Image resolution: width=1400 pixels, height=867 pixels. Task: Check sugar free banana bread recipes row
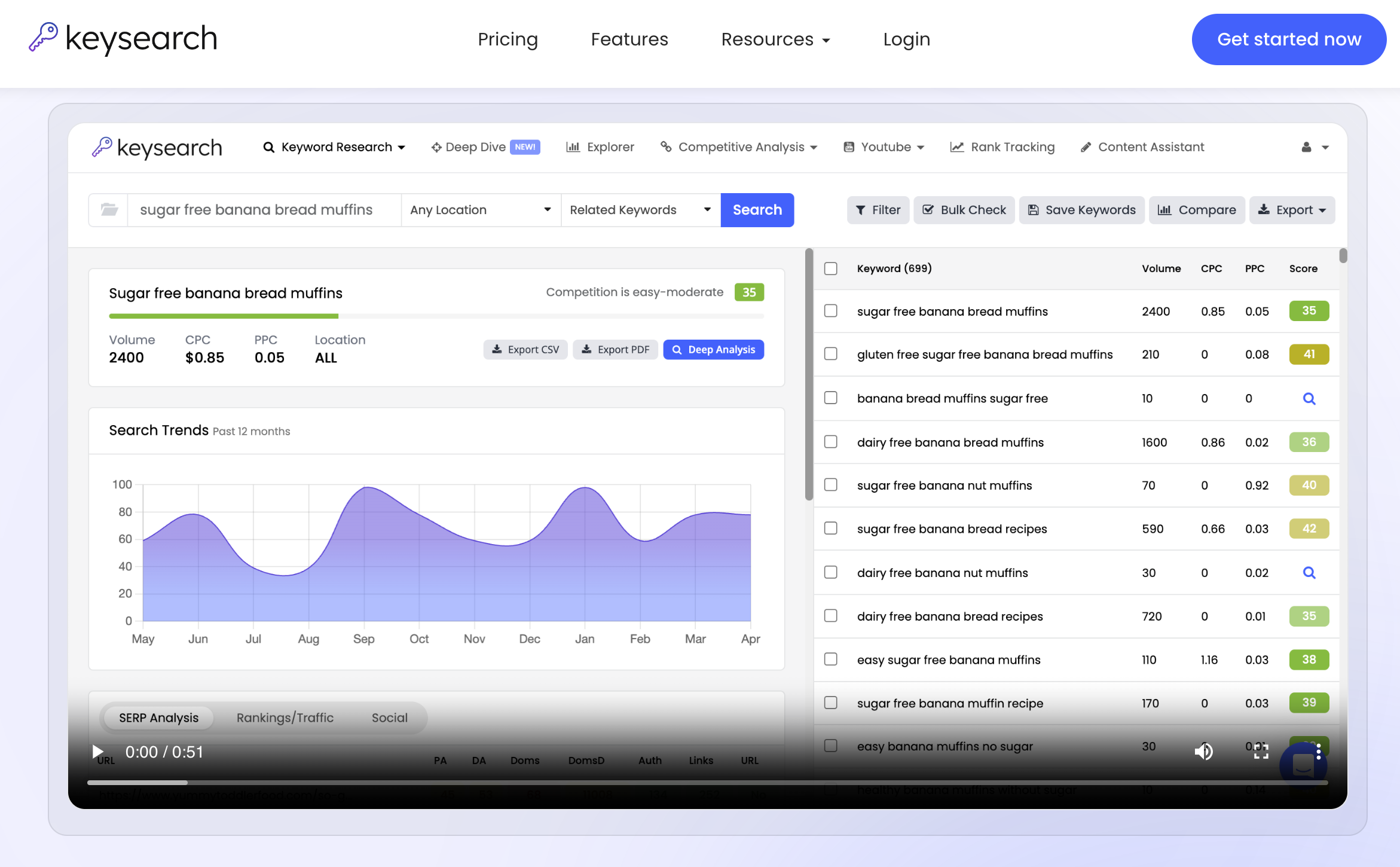click(x=830, y=529)
